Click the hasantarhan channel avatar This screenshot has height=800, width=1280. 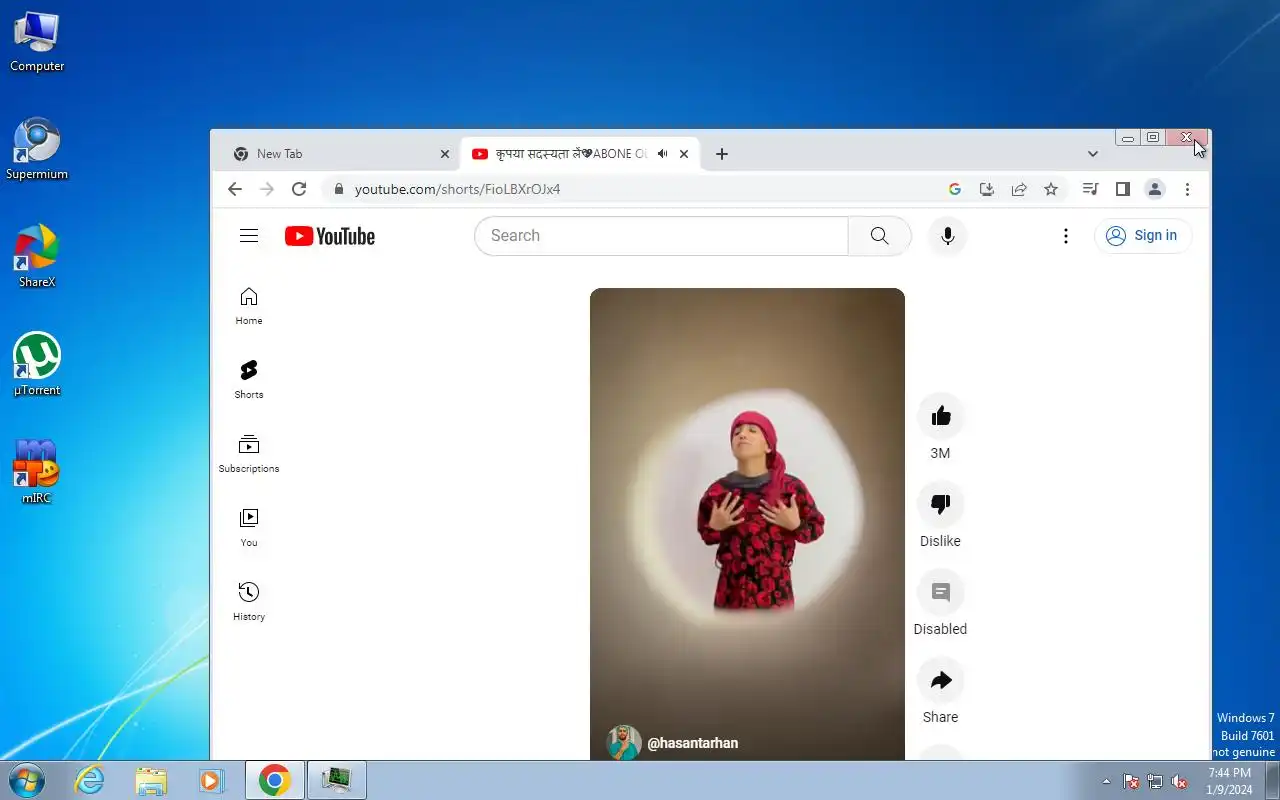click(624, 743)
